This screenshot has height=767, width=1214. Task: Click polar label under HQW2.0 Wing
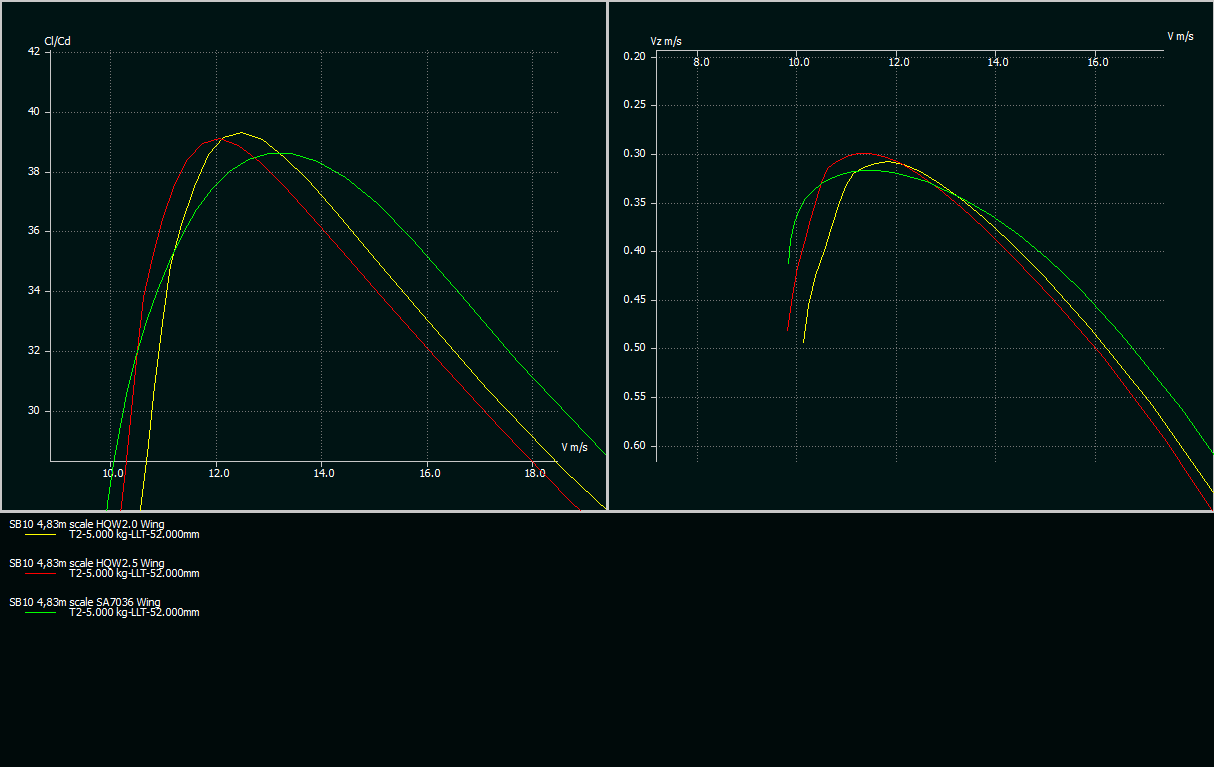(134, 534)
